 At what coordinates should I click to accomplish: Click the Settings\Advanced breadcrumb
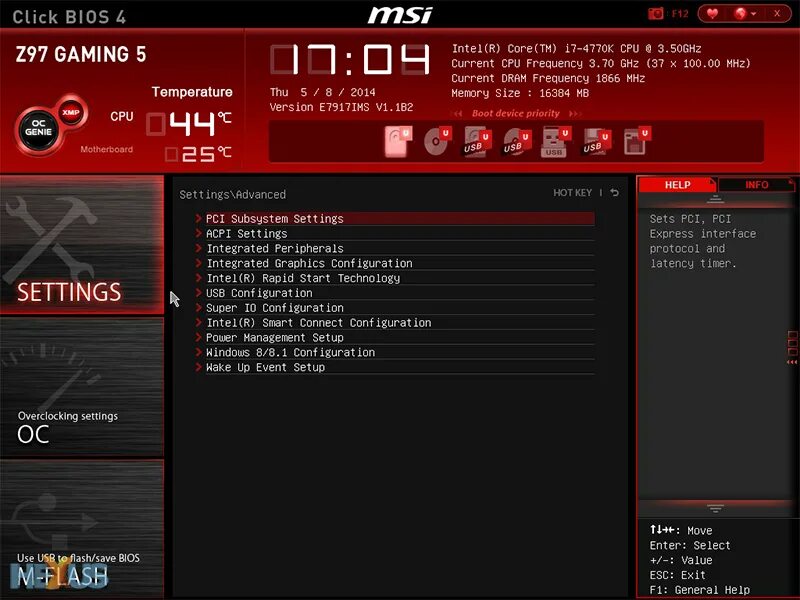tap(233, 194)
